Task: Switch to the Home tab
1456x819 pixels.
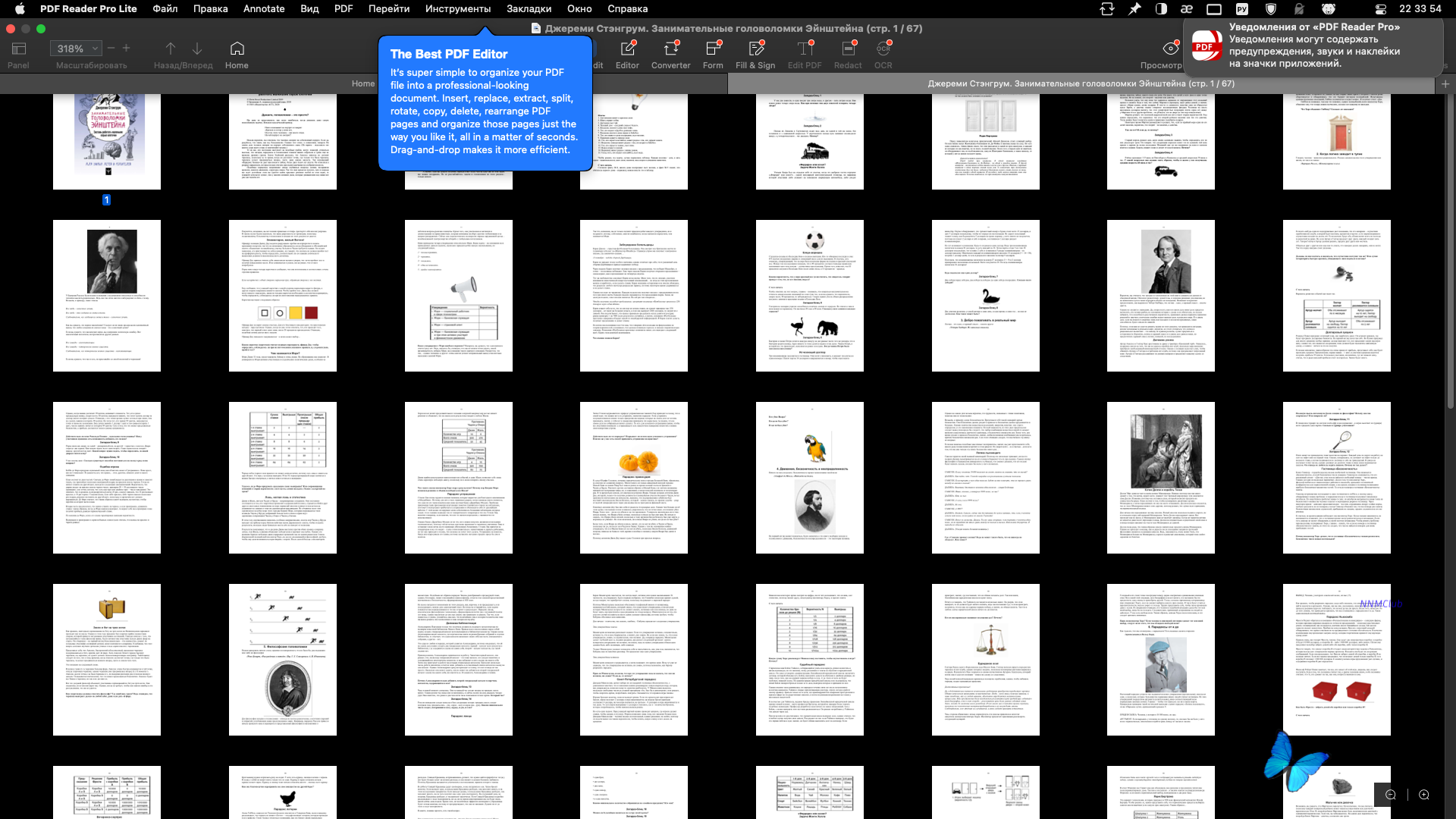Action: tap(362, 83)
